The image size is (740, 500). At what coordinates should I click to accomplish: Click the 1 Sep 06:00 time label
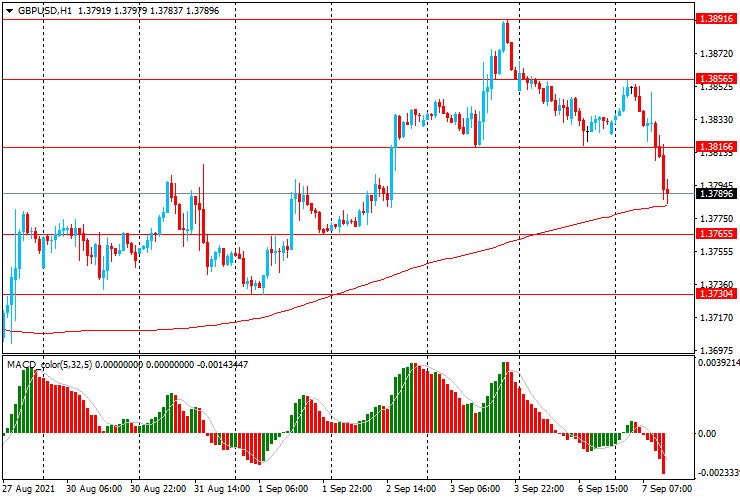[x=284, y=488]
